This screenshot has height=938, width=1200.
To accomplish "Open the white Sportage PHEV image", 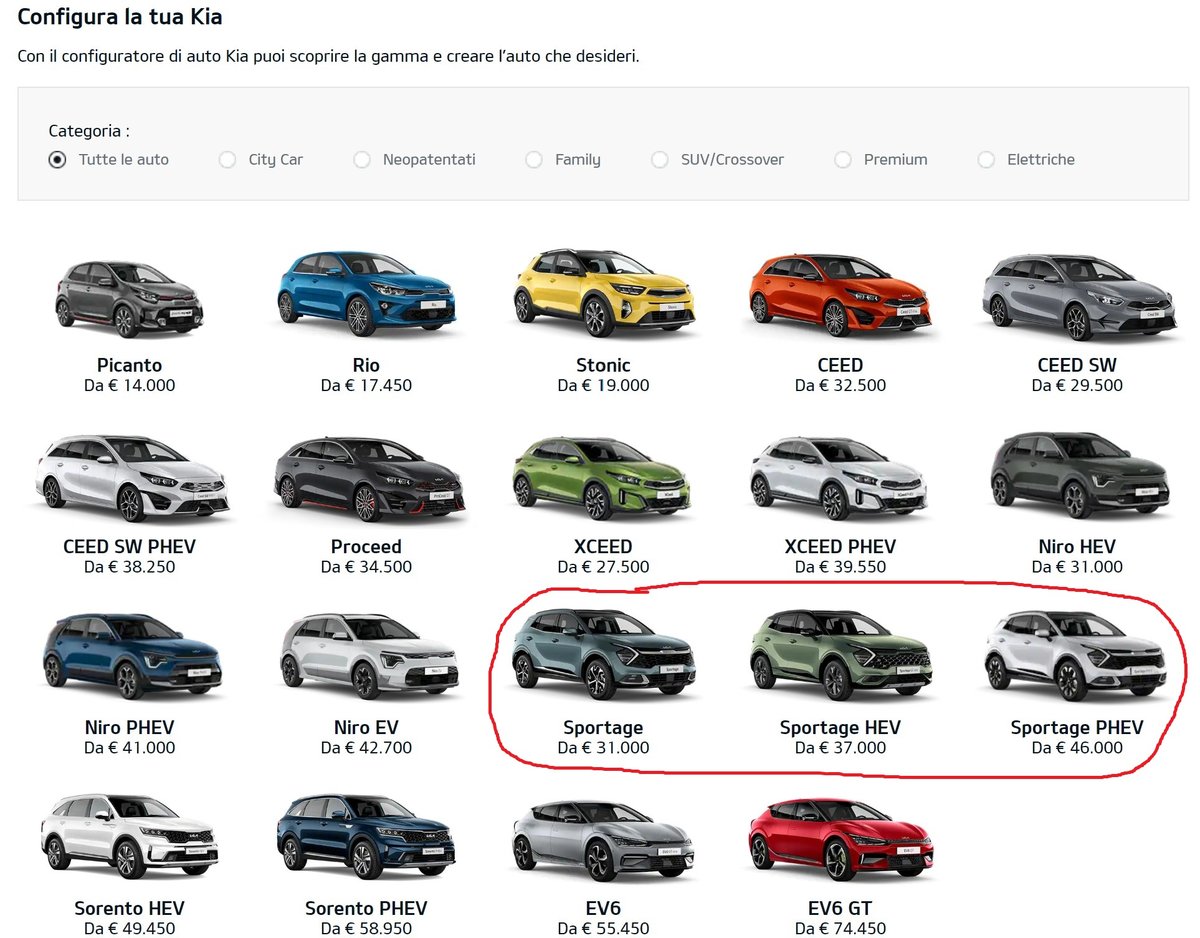I will tap(1077, 654).
